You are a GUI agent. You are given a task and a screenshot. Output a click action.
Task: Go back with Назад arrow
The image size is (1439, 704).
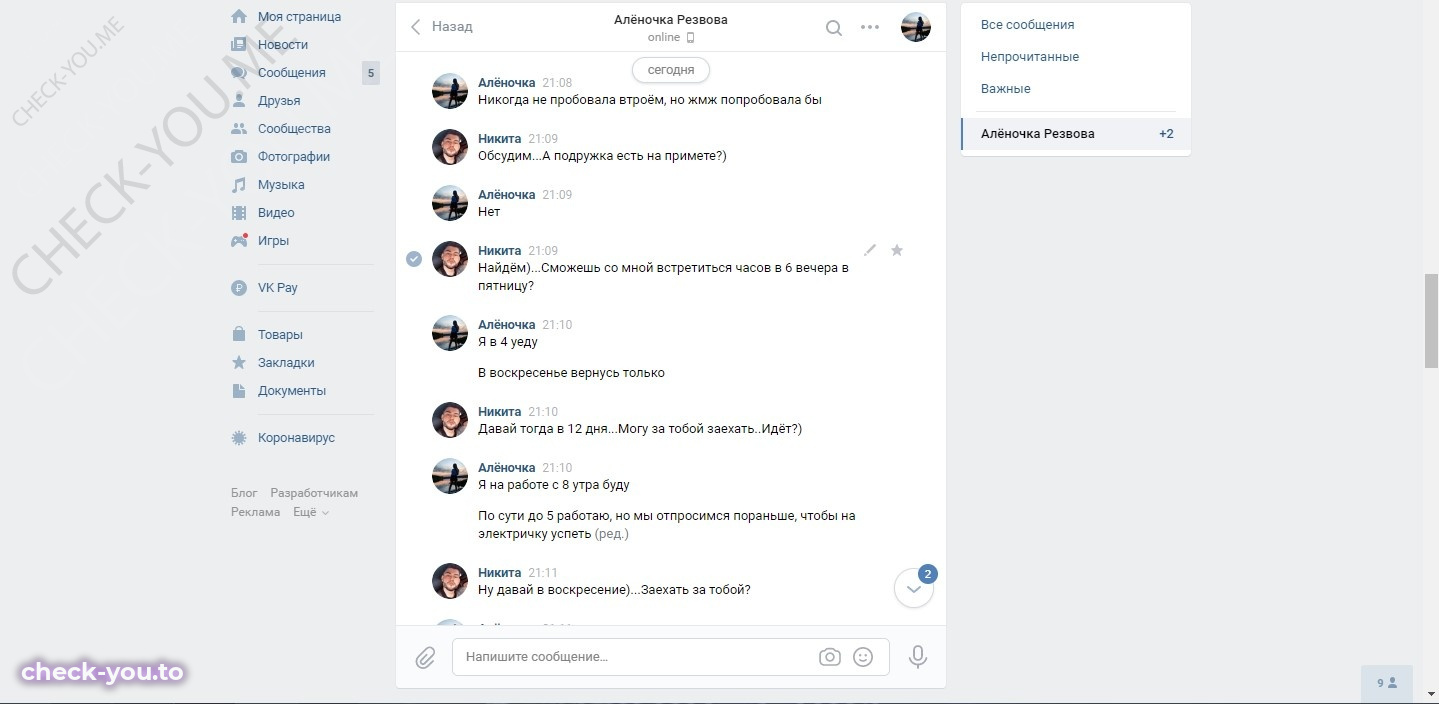(x=441, y=27)
